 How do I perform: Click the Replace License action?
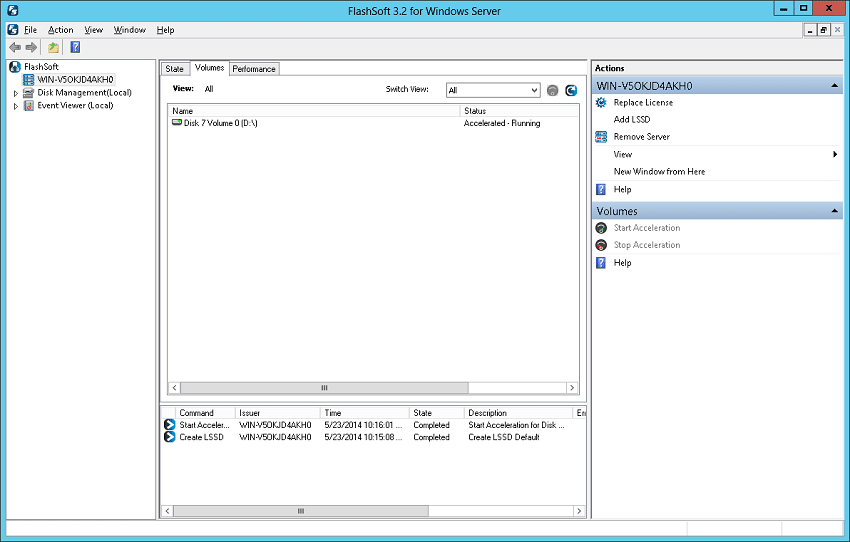coord(643,102)
